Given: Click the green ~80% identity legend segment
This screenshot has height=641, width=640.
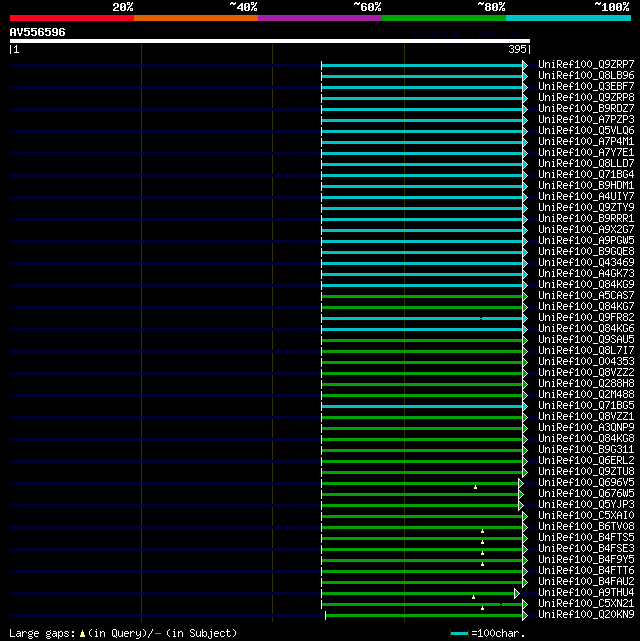Looking at the screenshot, I should point(444,18).
